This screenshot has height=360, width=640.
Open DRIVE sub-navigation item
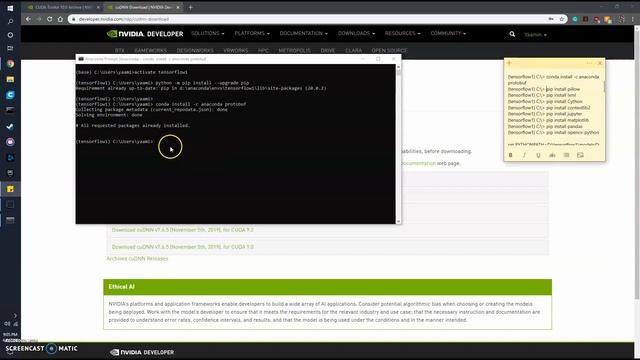tap(328, 50)
